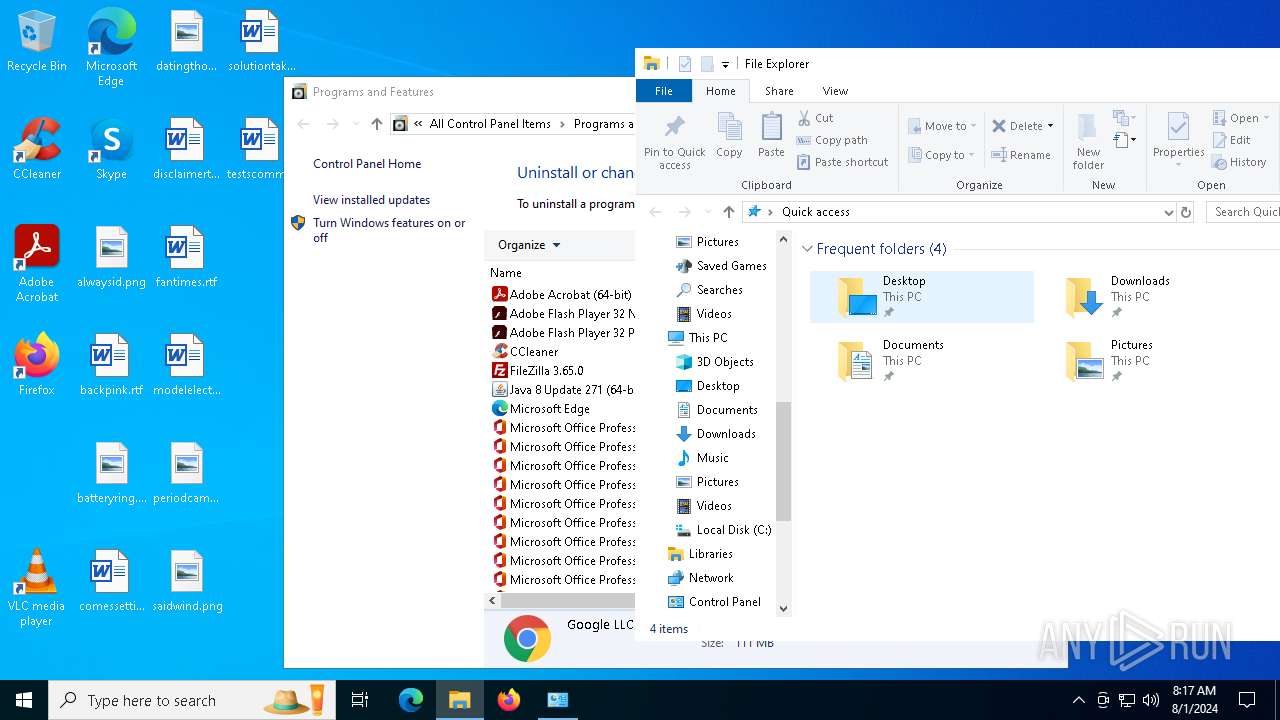Click View installed updates link

371,200
